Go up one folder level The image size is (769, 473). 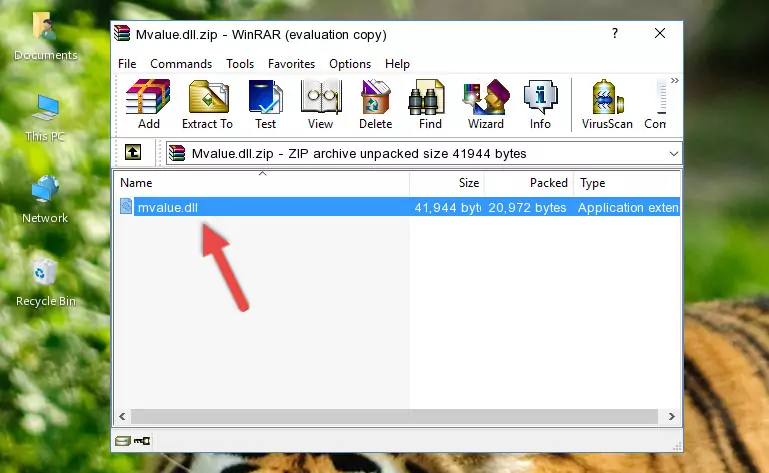pyautogui.click(x=133, y=153)
